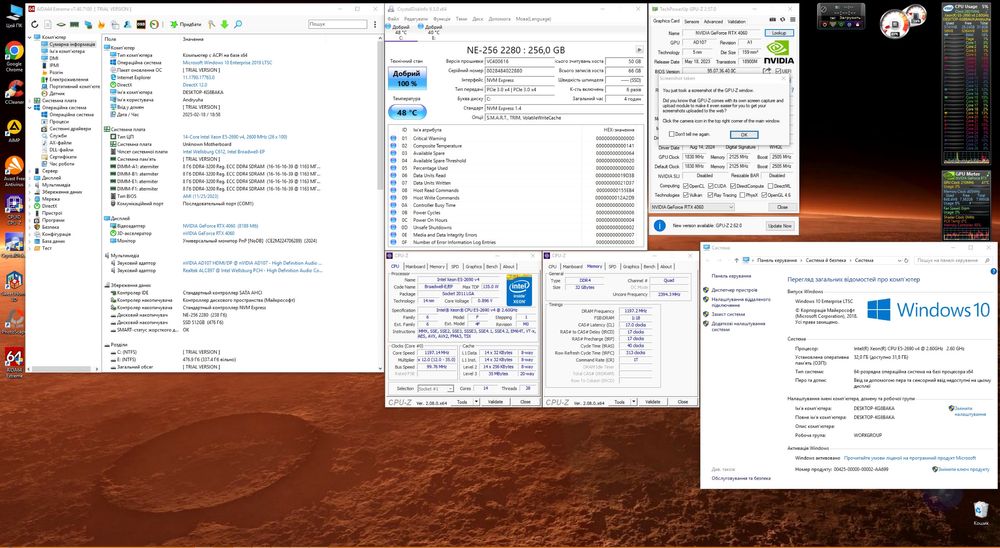
Task: Click the search box in System control panel window
Action: click(x=953, y=260)
